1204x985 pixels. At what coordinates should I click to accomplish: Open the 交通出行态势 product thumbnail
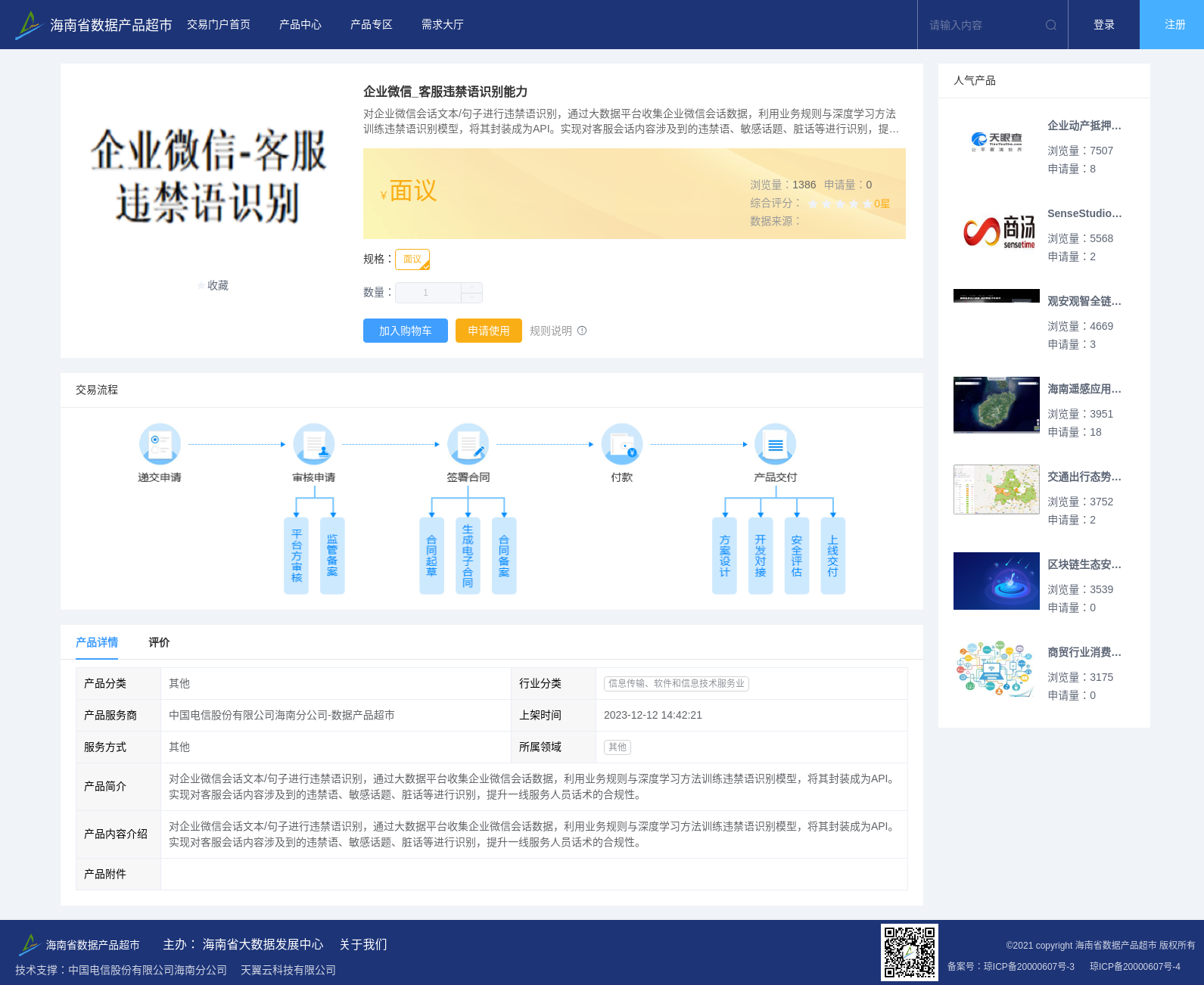point(997,489)
